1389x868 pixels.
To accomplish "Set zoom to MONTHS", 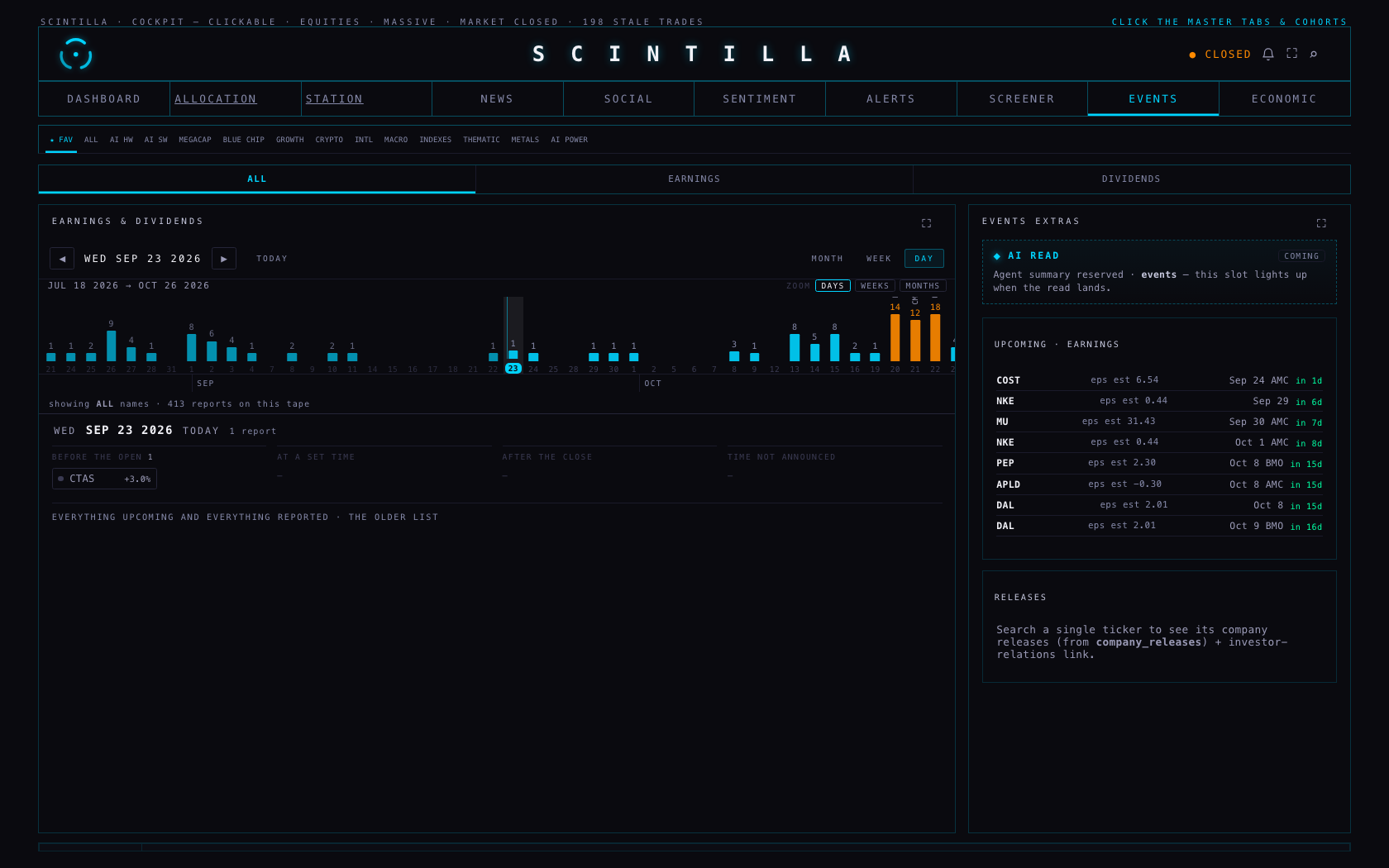I will (923, 286).
